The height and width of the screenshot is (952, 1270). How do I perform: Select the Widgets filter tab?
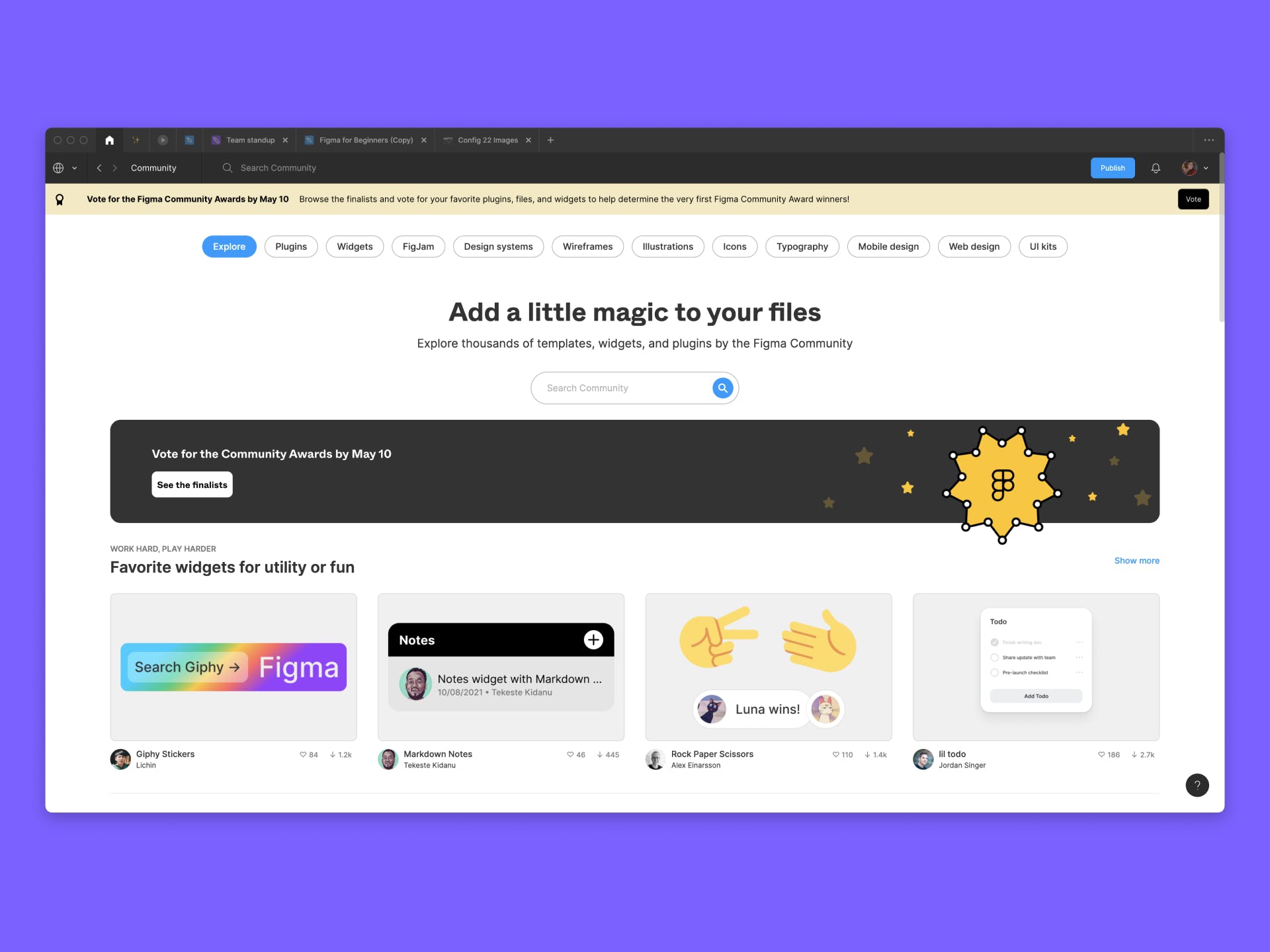(355, 246)
